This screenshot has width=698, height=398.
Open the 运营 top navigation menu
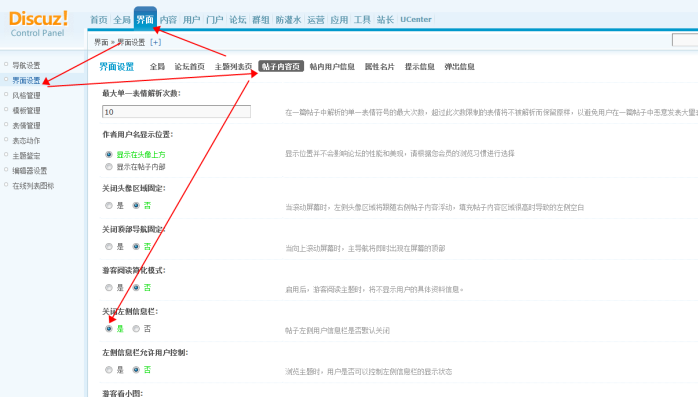[x=316, y=20]
